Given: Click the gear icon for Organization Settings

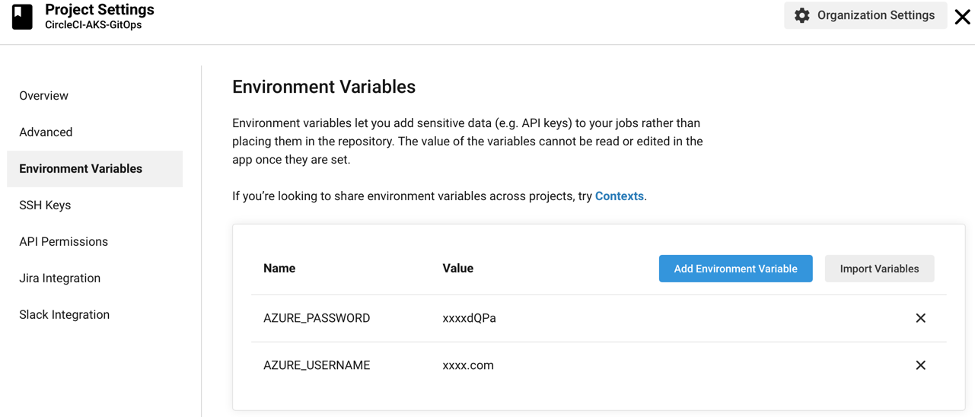Looking at the screenshot, I should click(x=802, y=16).
